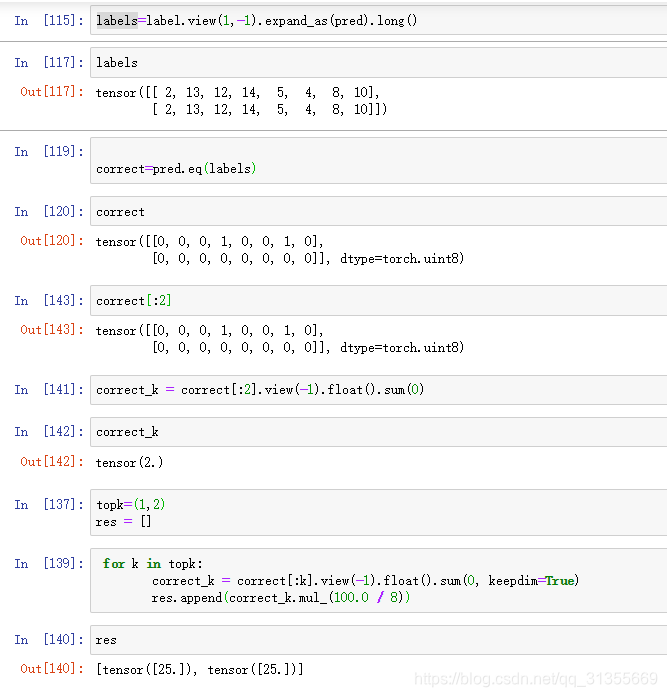Click 'dtype=torch.uint8)' in Out[120]
Screen dimensions: 667x697
click(x=402, y=259)
